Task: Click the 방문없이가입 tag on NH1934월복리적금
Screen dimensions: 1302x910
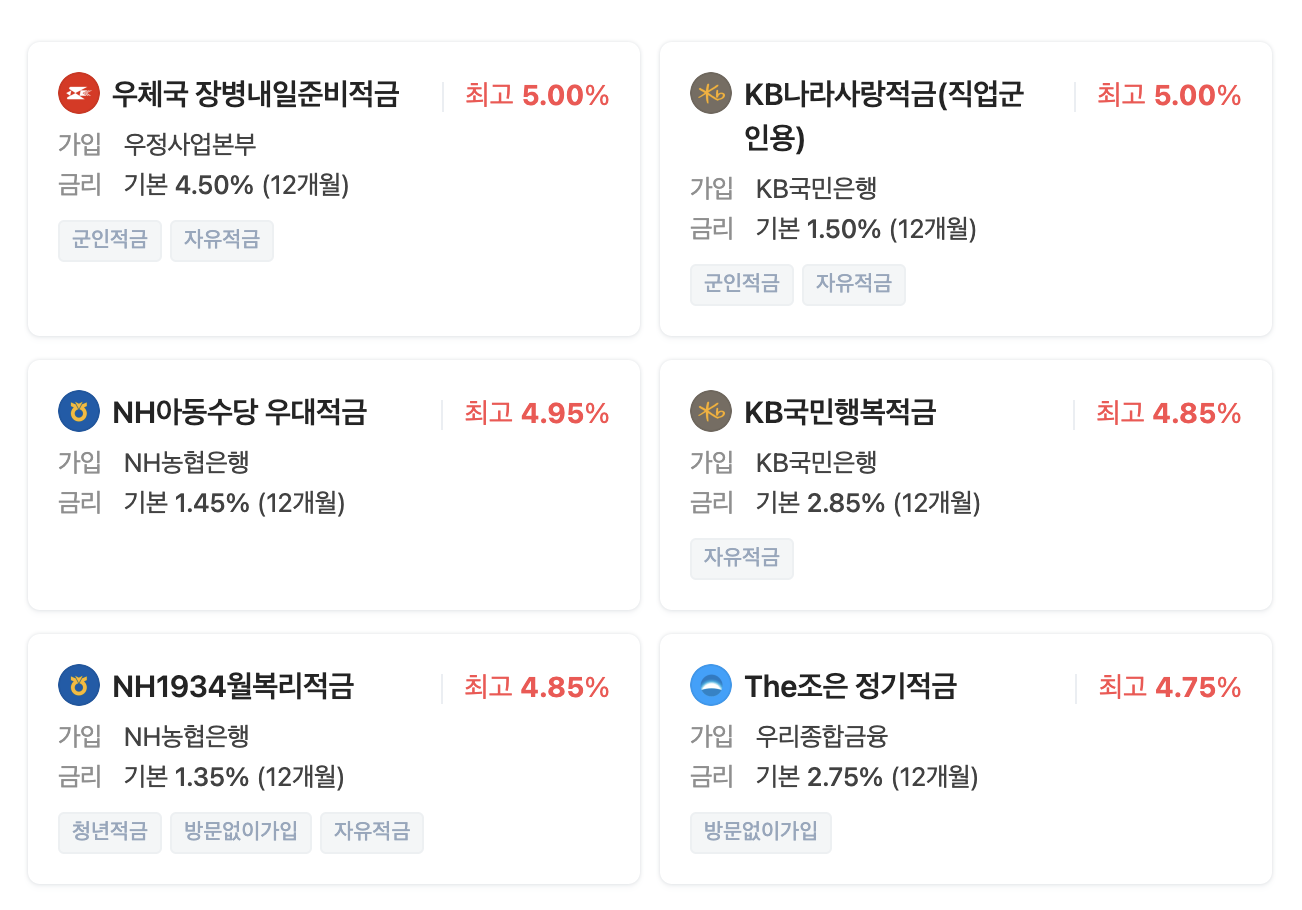Action: (x=241, y=832)
